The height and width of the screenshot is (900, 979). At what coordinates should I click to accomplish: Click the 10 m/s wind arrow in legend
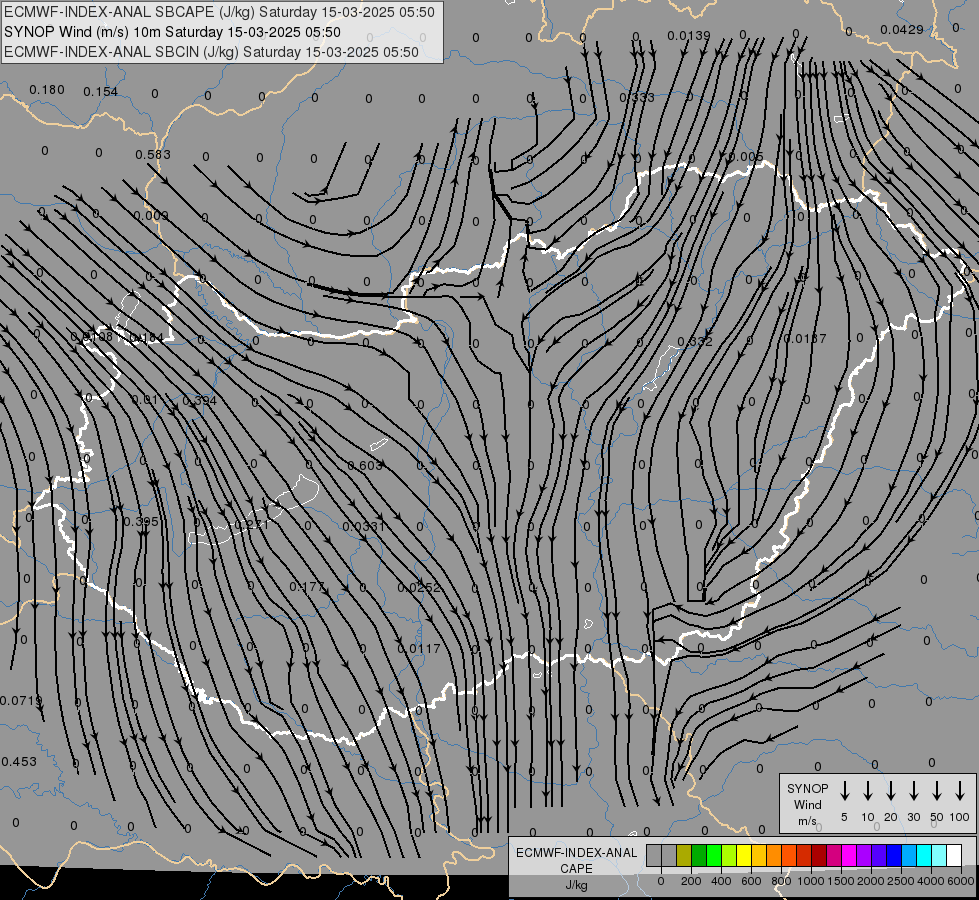pyautogui.click(x=867, y=791)
